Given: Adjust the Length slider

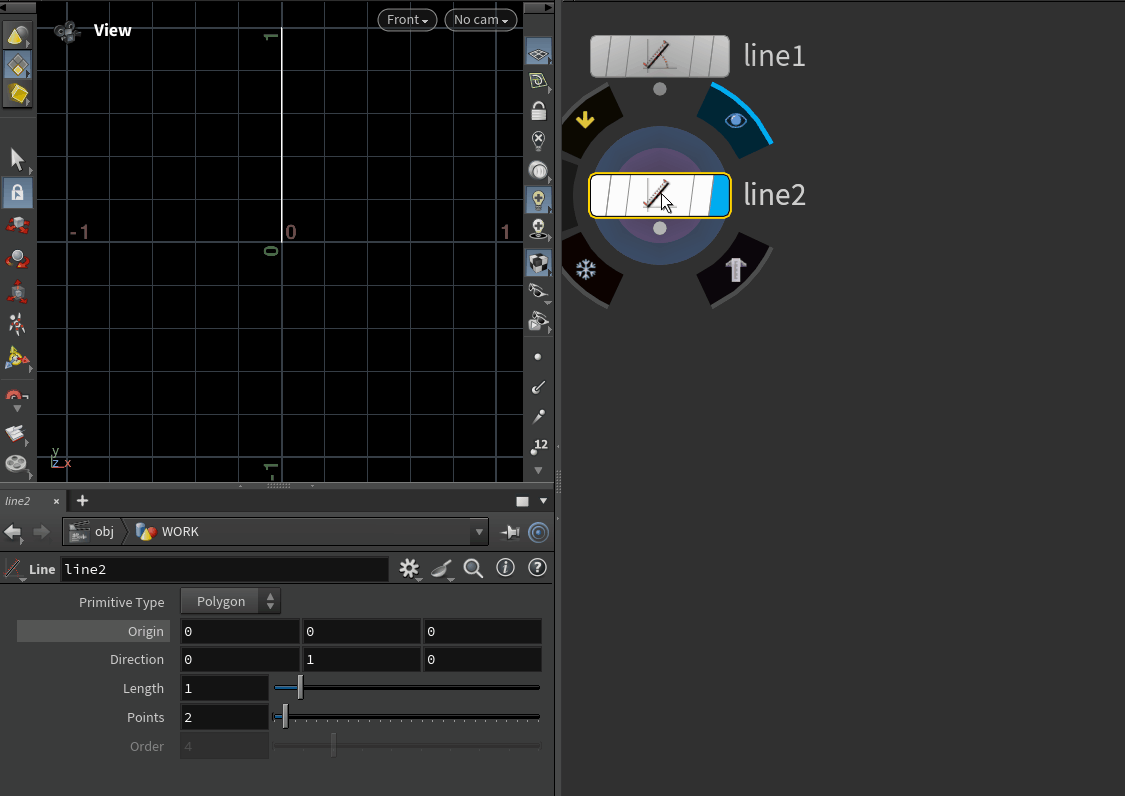Looking at the screenshot, I should 407,688.
